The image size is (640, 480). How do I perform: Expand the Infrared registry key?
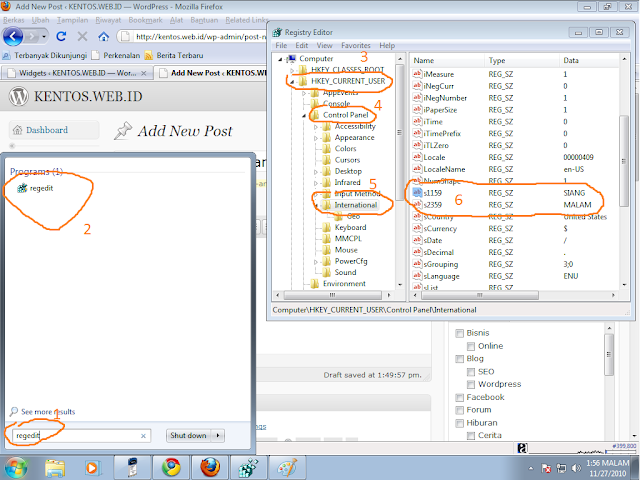pyautogui.click(x=316, y=183)
